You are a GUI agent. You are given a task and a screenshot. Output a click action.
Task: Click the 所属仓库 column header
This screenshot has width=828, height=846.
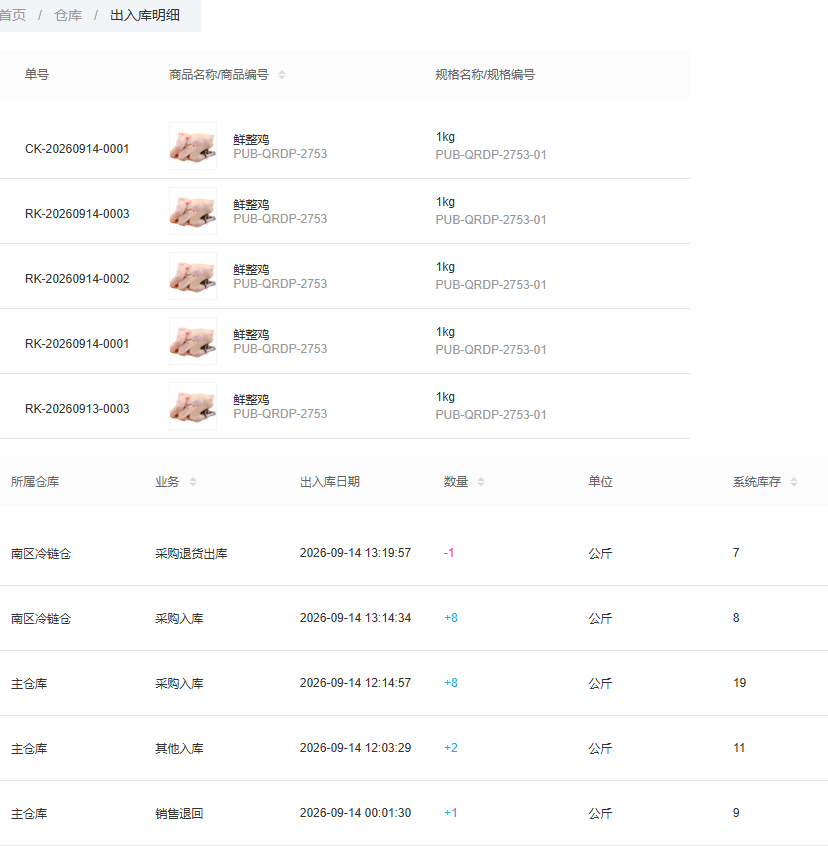[x=35, y=482]
